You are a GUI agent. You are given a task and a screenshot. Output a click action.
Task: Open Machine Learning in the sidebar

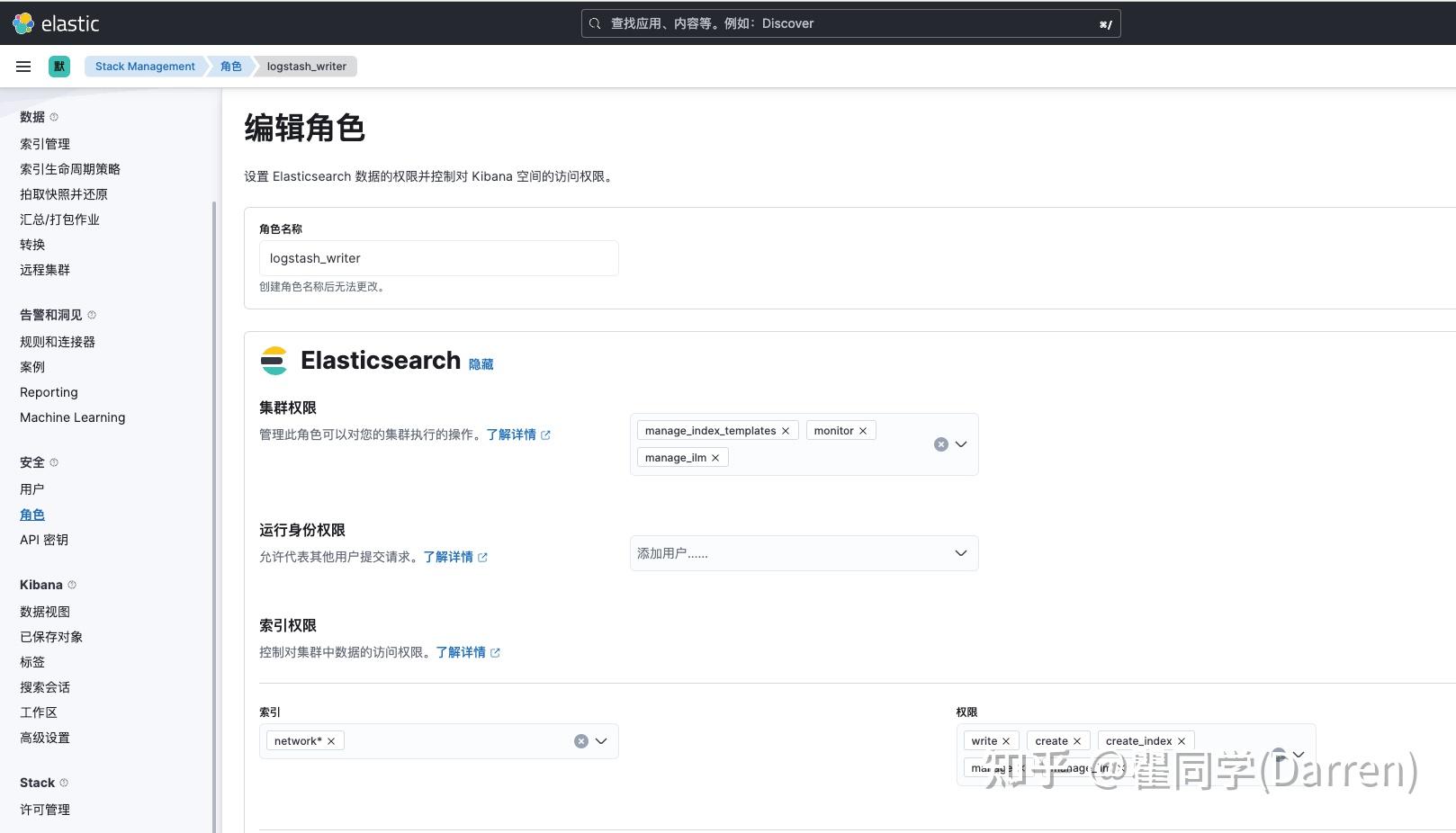72,416
